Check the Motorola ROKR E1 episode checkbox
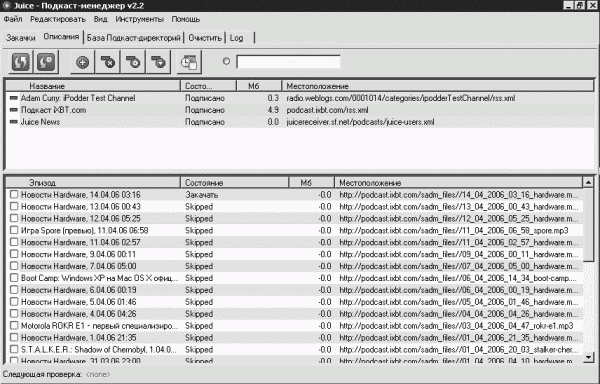The width and height of the screenshot is (600, 384). click(14, 325)
